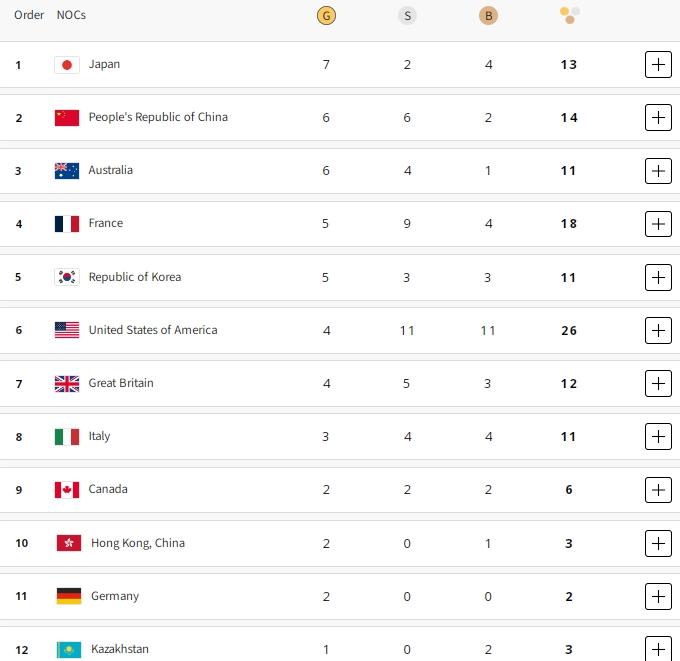Click the Silver medal column icon

[407, 15]
